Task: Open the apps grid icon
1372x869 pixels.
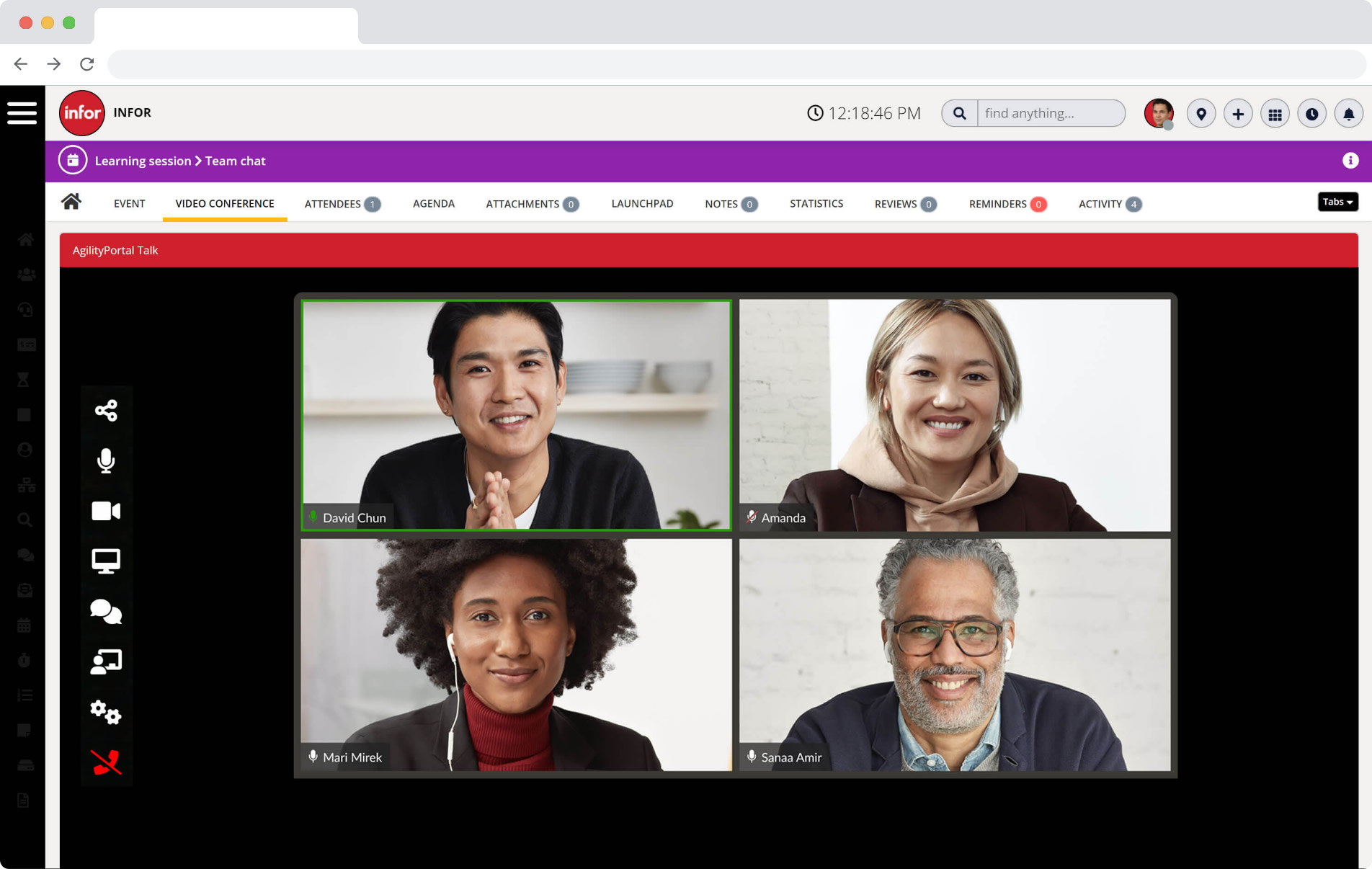Action: (x=1275, y=114)
